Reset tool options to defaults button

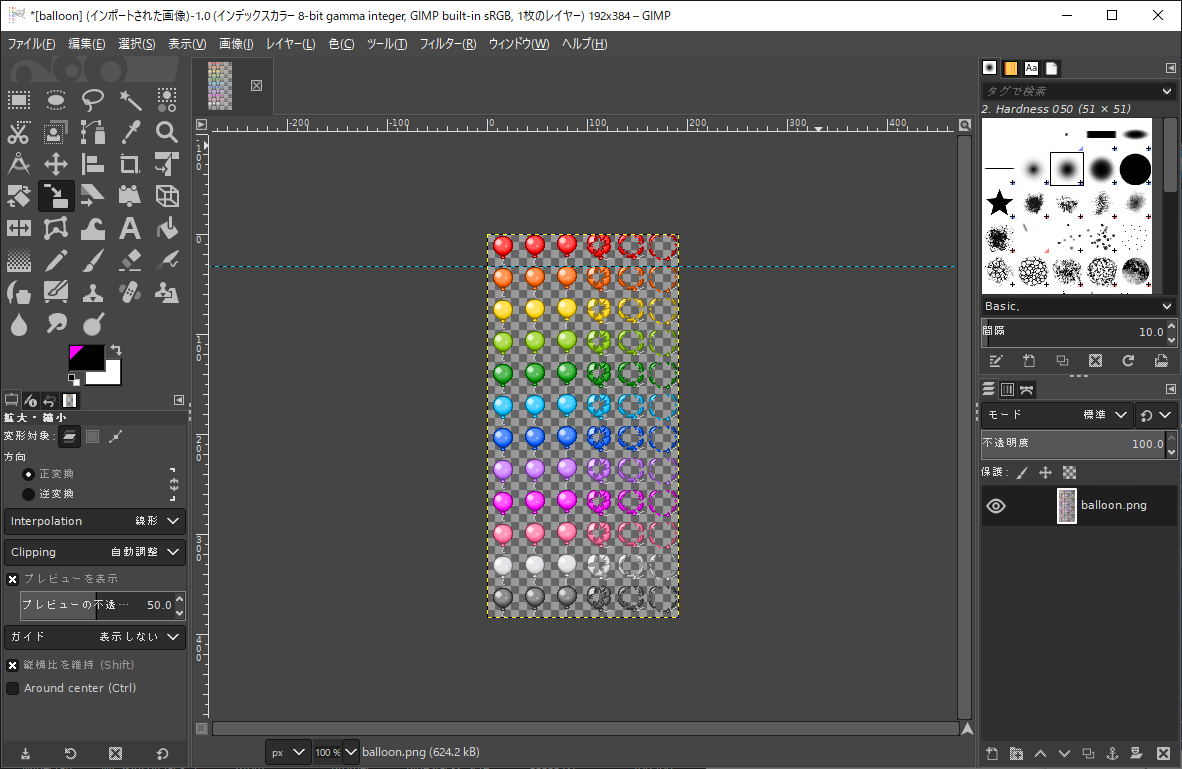point(162,753)
